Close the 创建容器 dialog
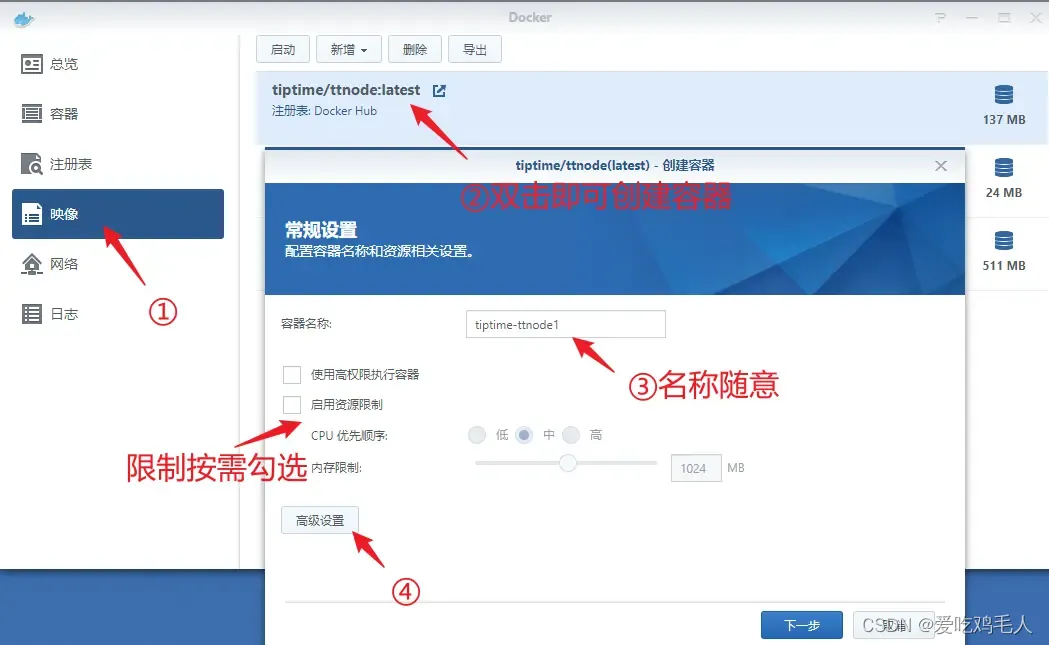Viewport: 1049px width, 645px height. click(941, 165)
